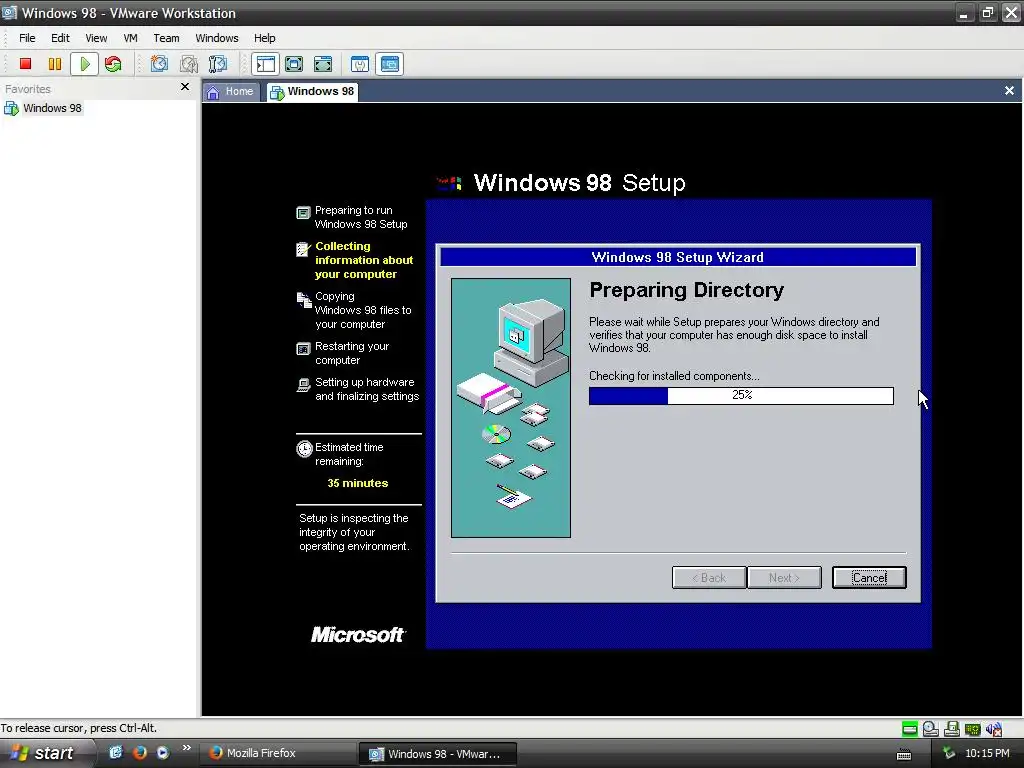1024x768 pixels.
Task: Pause the VM with the orange suspend button
Action: [x=55, y=64]
